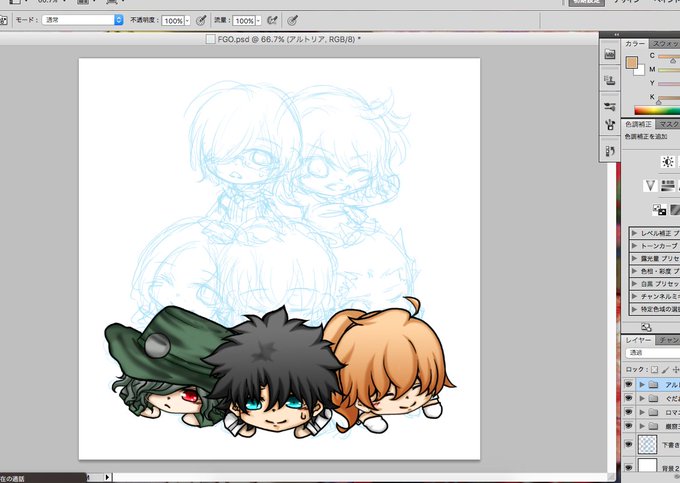Image resolution: width=680 pixels, height=483 pixels.
Task: Hide the アルトリア layer group
Action: click(628, 385)
